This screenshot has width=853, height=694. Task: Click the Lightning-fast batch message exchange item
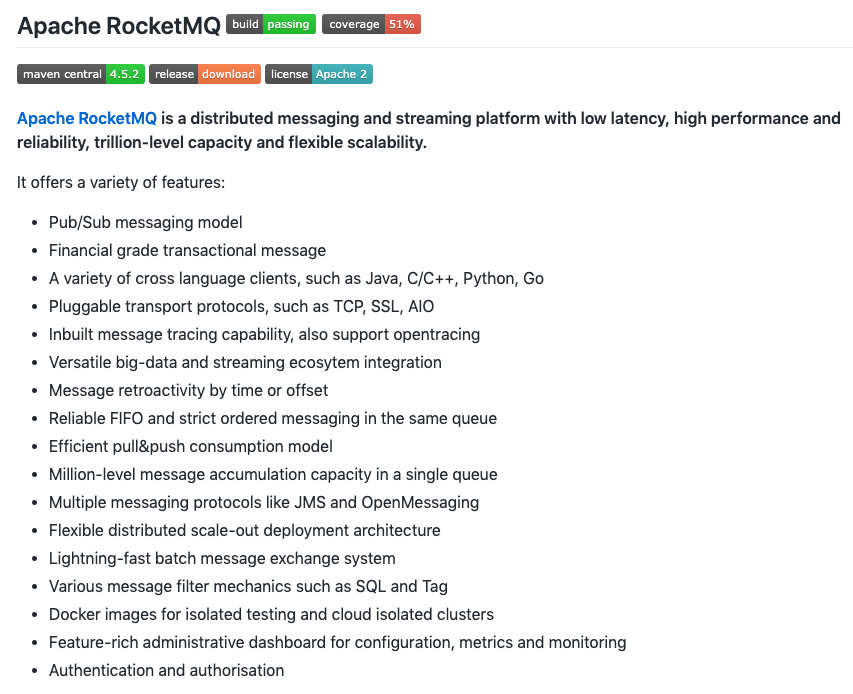tap(222, 558)
